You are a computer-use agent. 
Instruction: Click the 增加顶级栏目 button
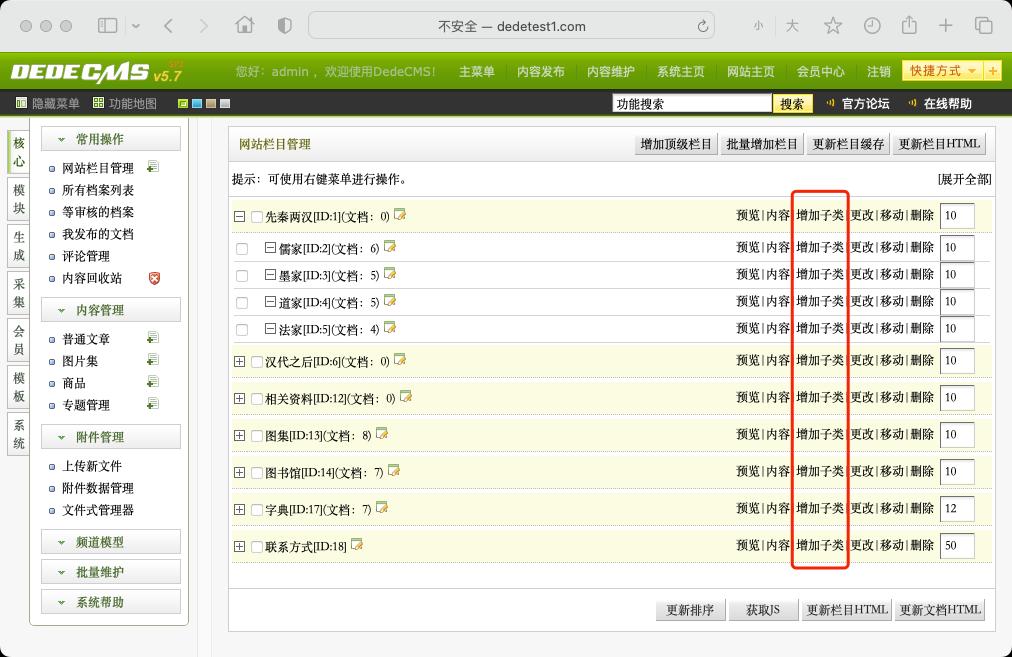(x=676, y=144)
